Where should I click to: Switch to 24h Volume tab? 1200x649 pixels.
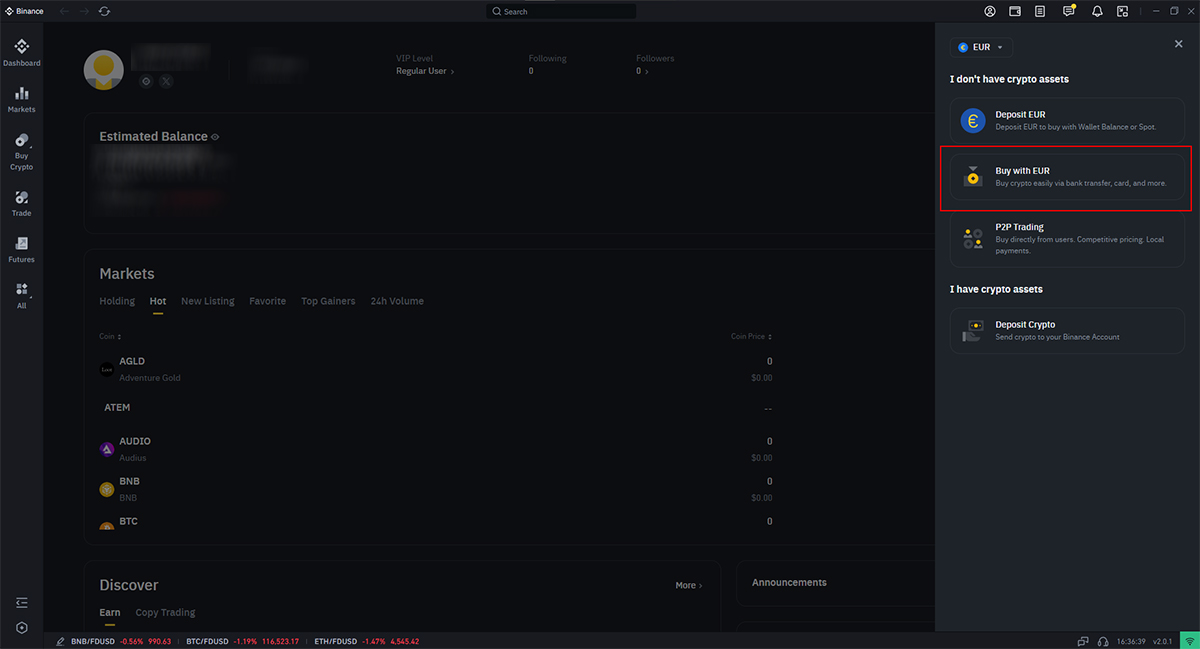(397, 301)
